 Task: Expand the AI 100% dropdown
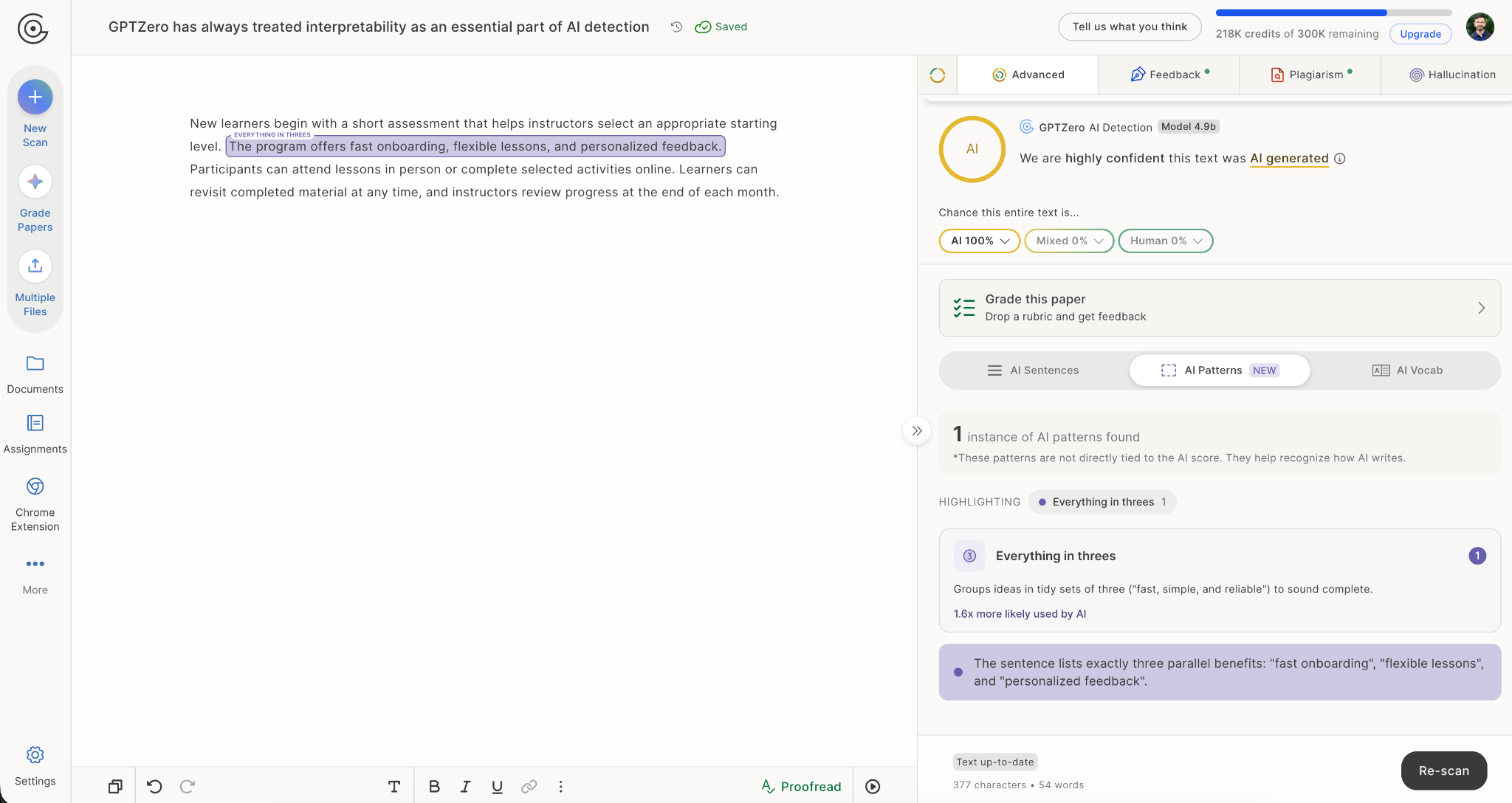pyautogui.click(x=980, y=241)
